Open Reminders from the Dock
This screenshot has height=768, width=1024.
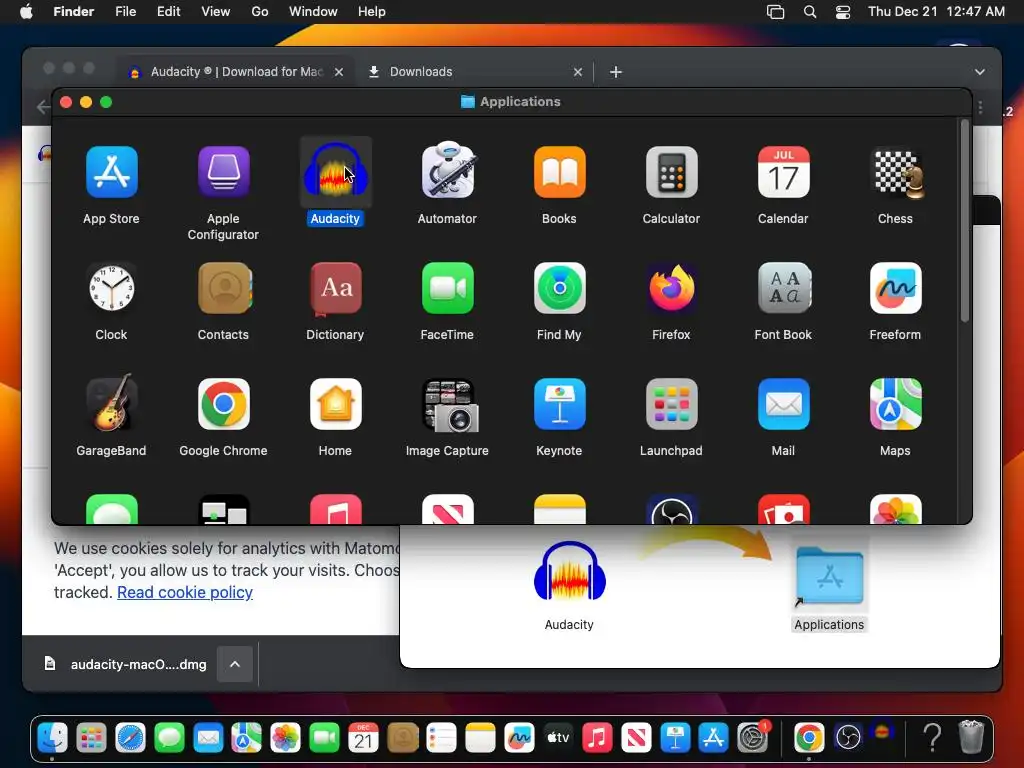click(441, 738)
